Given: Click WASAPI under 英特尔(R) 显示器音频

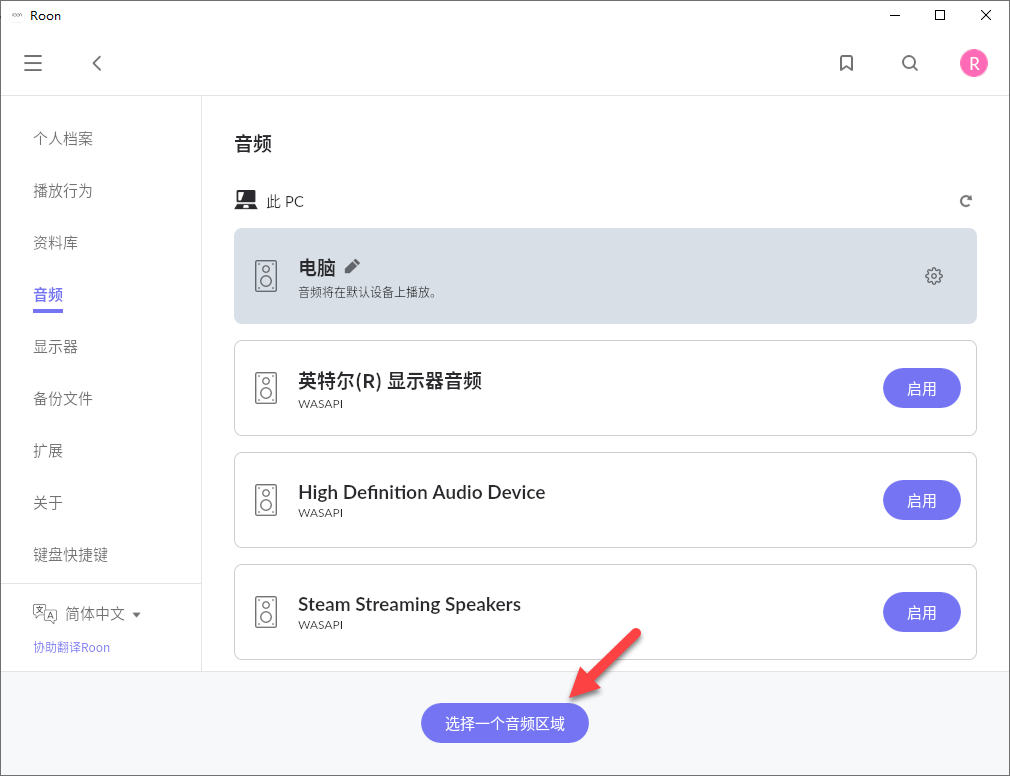Looking at the screenshot, I should (321, 404).
